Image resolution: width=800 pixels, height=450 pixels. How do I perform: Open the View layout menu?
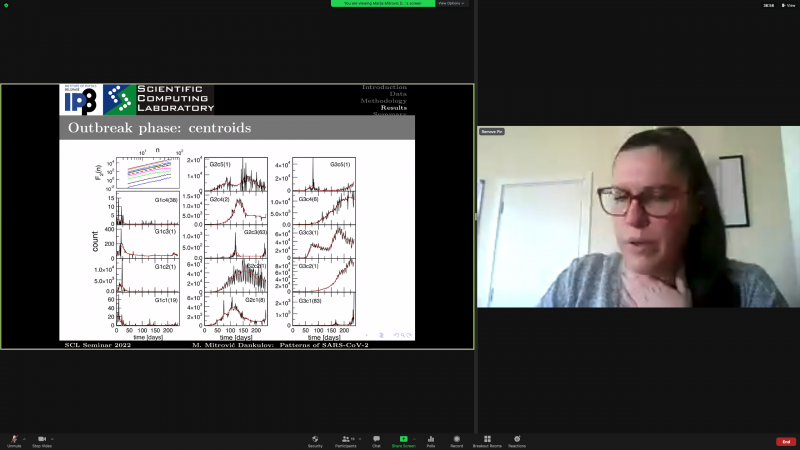[788, 5]
